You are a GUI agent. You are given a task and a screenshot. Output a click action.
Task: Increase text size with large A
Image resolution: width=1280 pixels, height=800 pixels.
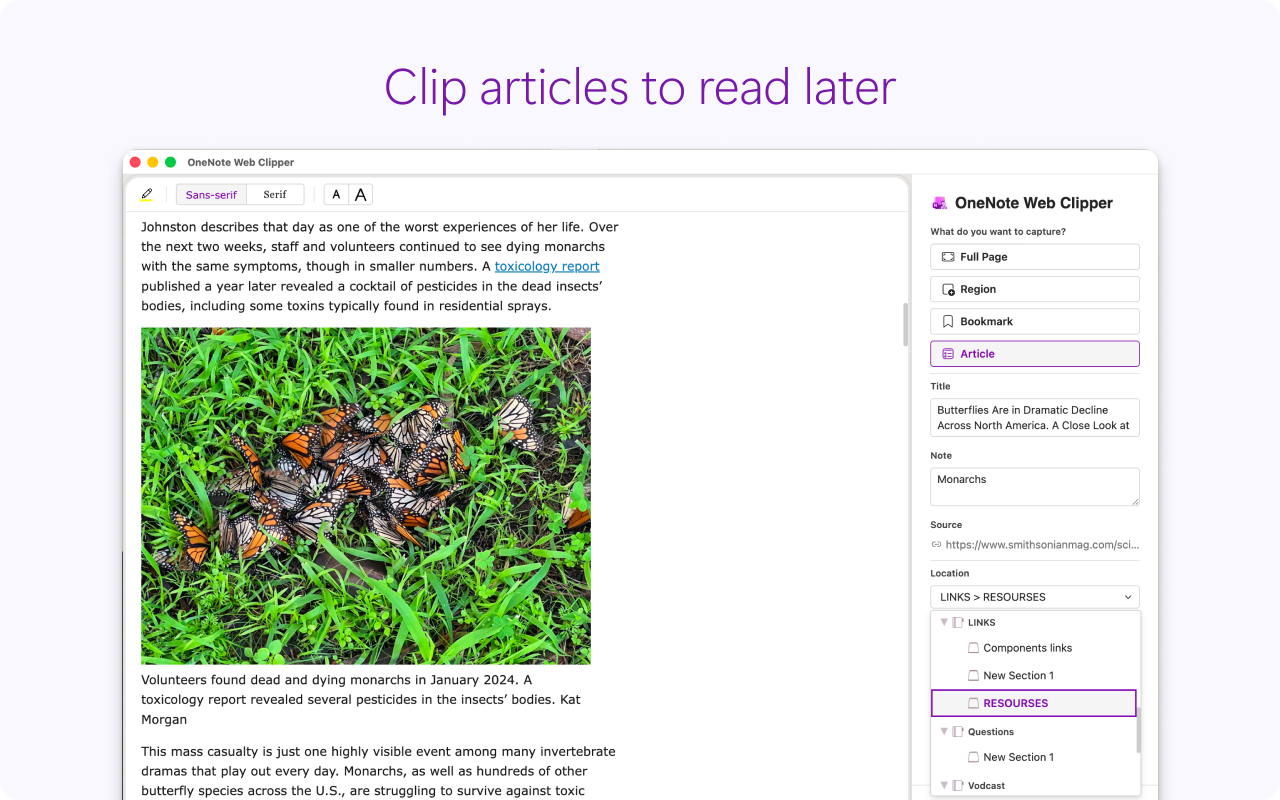coord(361,195)
